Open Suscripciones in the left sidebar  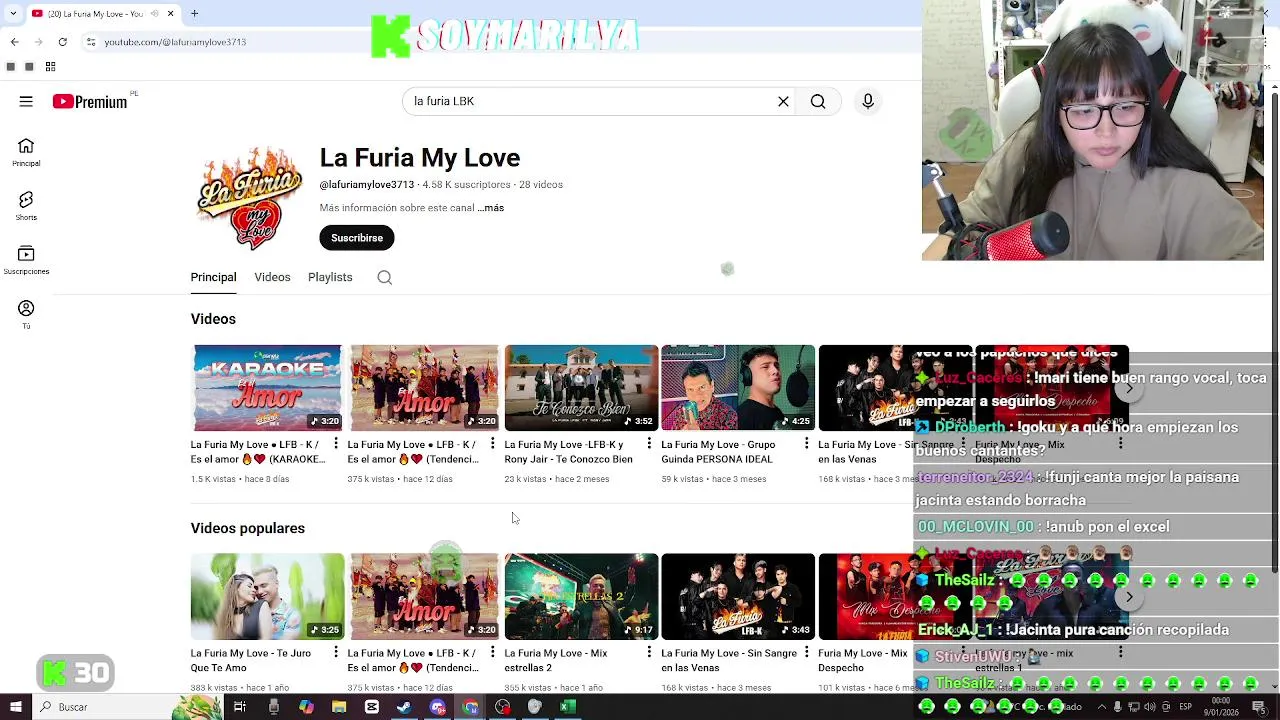[x=26, y=260]
